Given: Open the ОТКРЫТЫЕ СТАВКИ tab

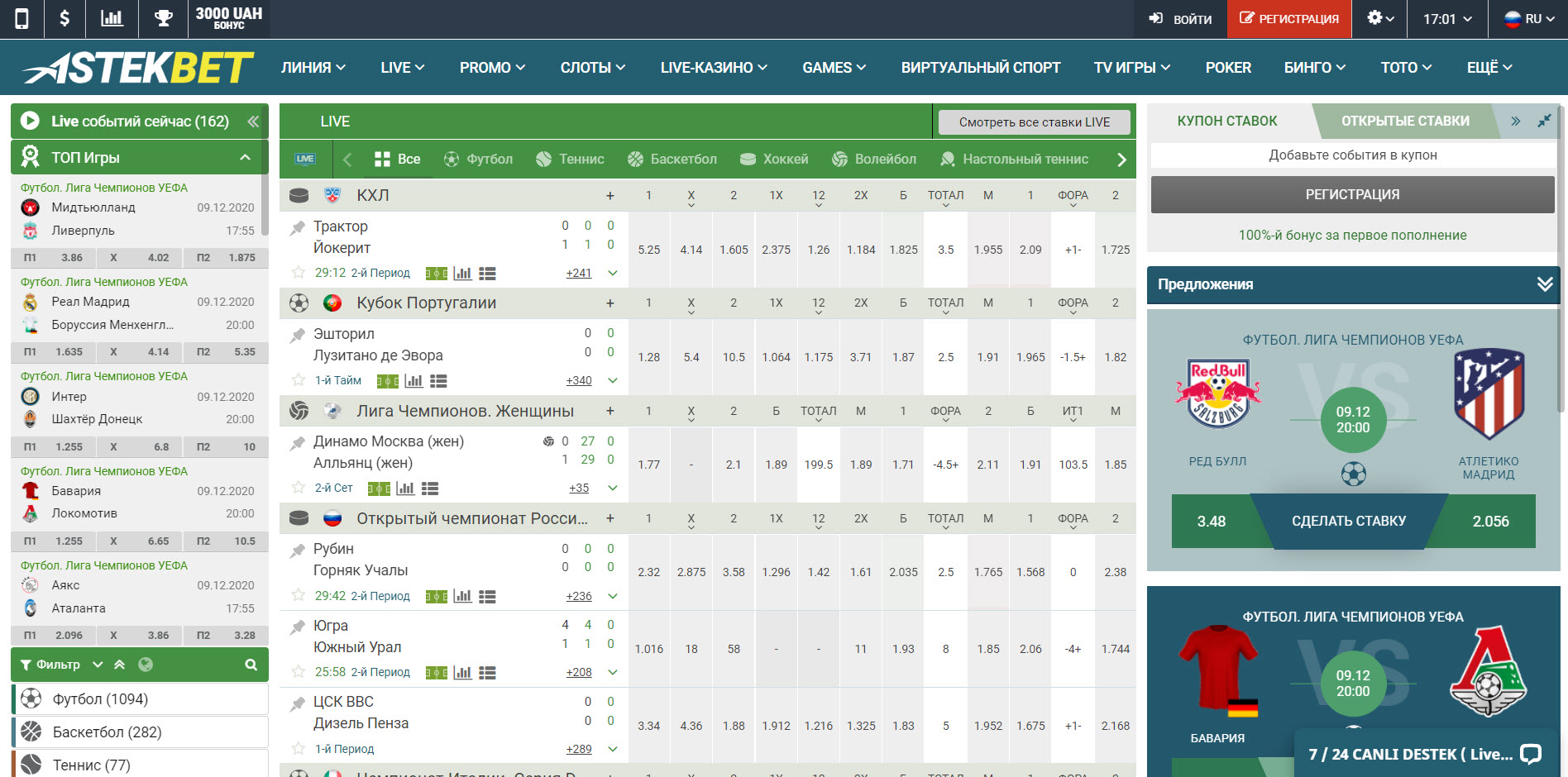Looking at the screenshot, I should [1405, 121].
